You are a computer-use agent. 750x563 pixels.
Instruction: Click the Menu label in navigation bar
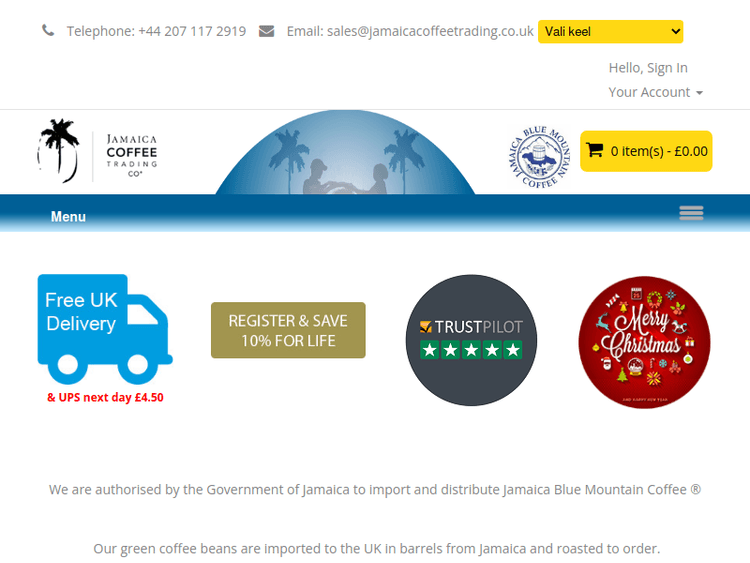point(68,217)
